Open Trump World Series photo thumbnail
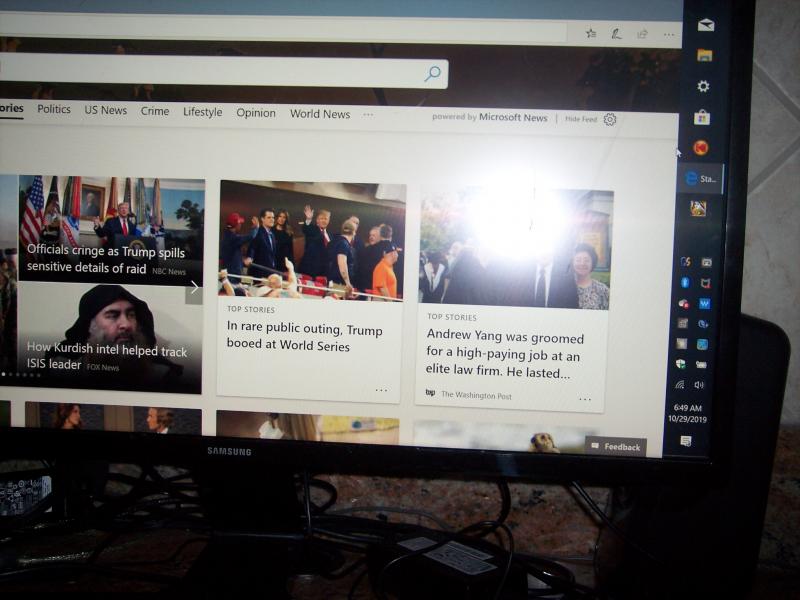The width and height of the screenshot is (800, 600). click(x=311, y=241)
